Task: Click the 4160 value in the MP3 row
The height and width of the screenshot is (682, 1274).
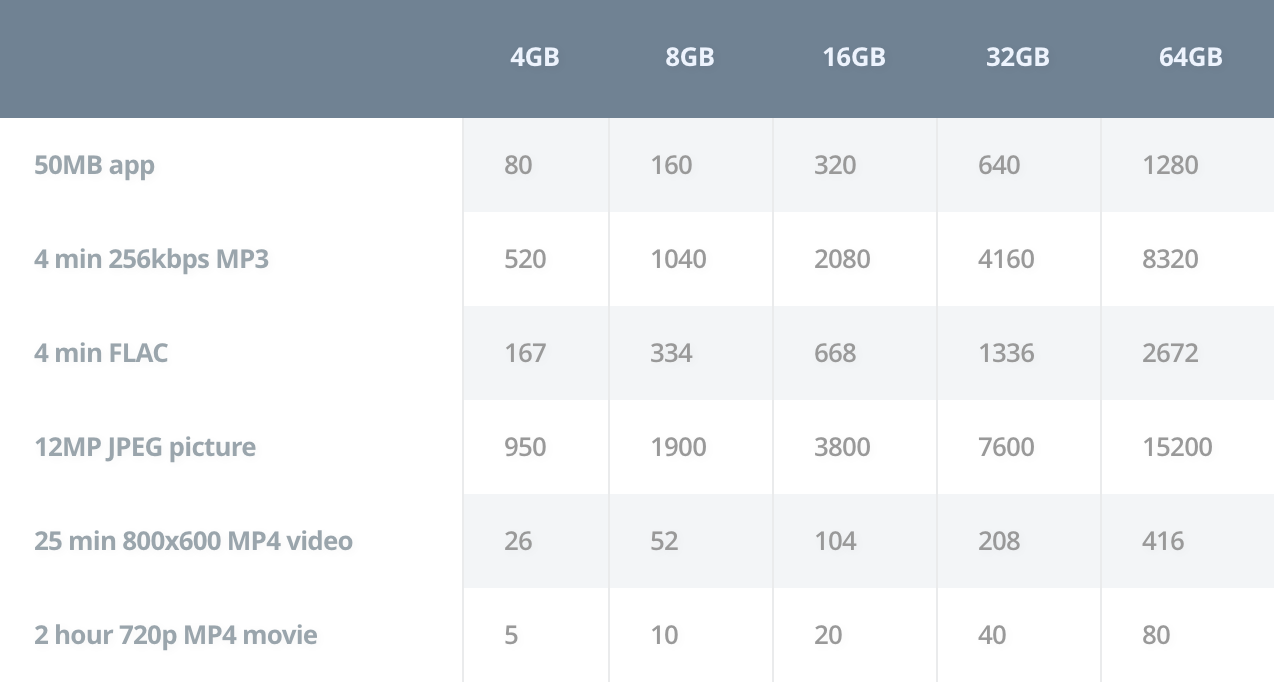Action: (x=1006, y=259)
